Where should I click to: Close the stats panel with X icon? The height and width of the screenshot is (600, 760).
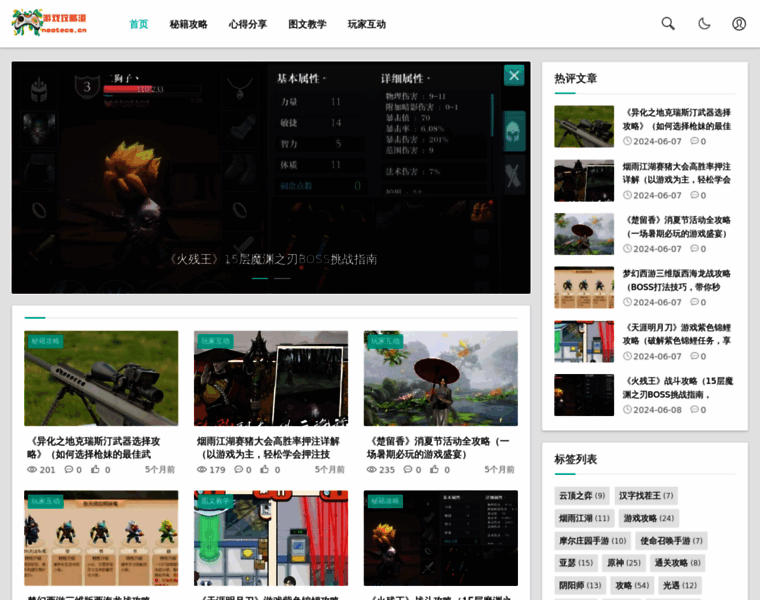click(x=513, y=75)
